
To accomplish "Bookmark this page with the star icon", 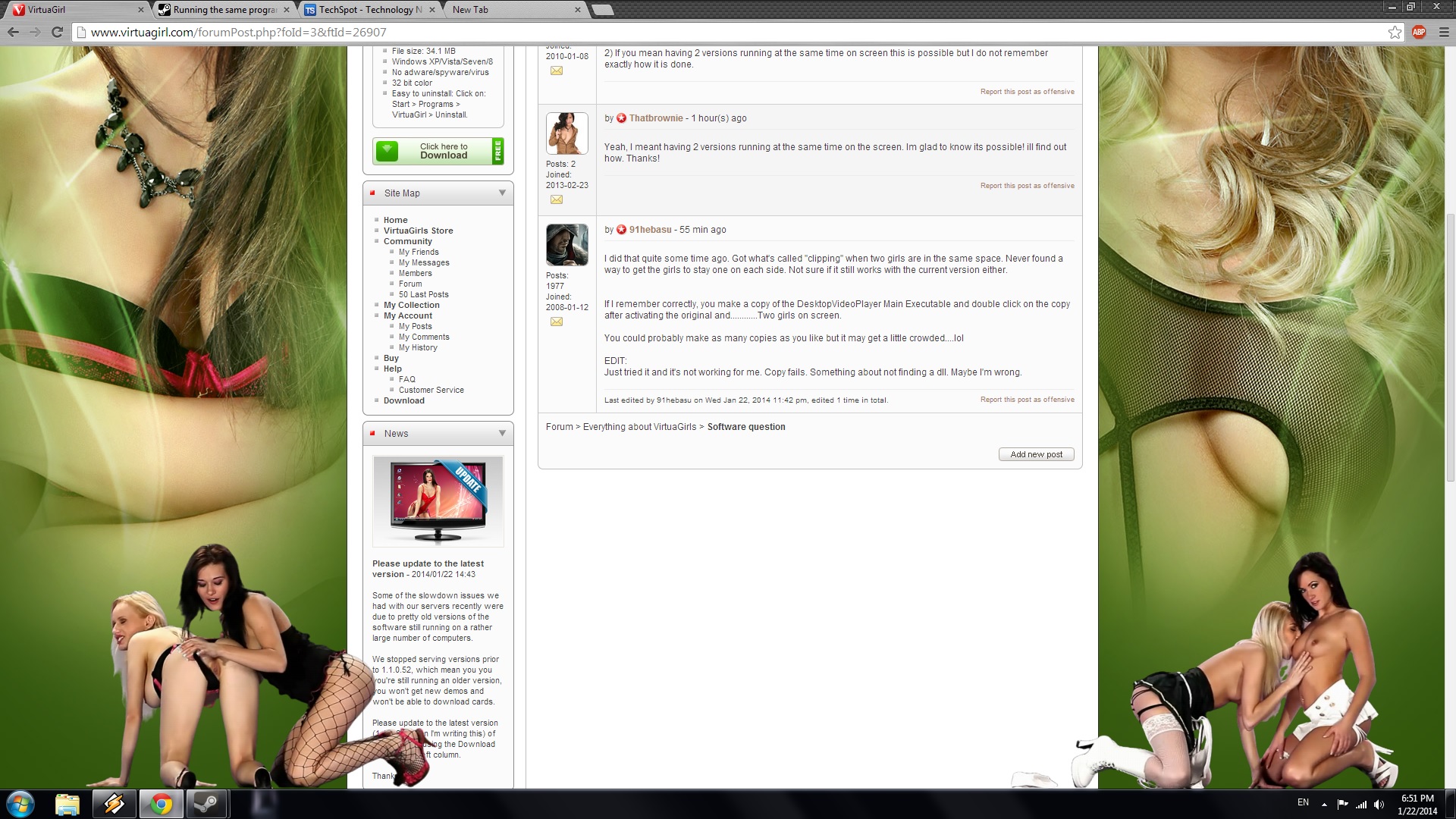I will point(1395,32).
